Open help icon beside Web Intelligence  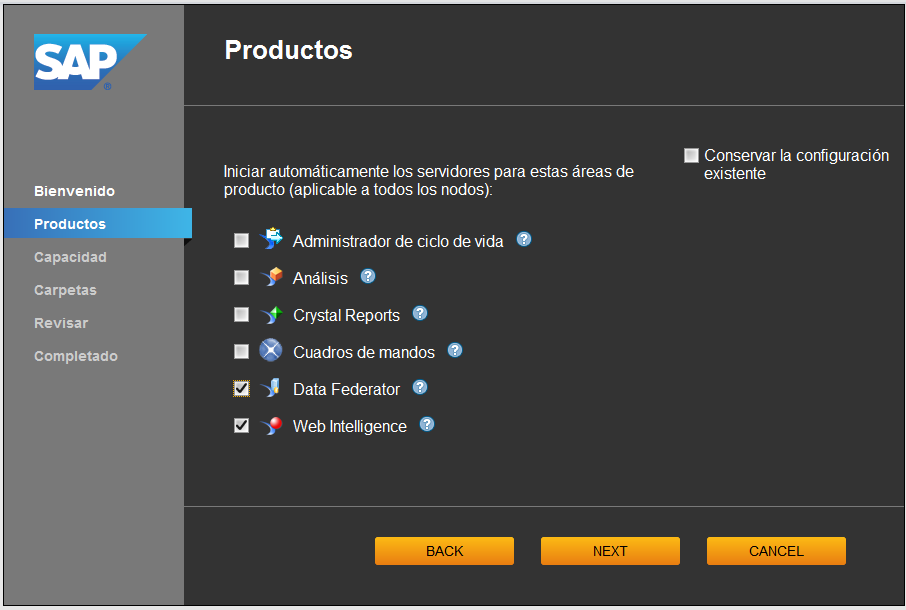pos(427,424)
